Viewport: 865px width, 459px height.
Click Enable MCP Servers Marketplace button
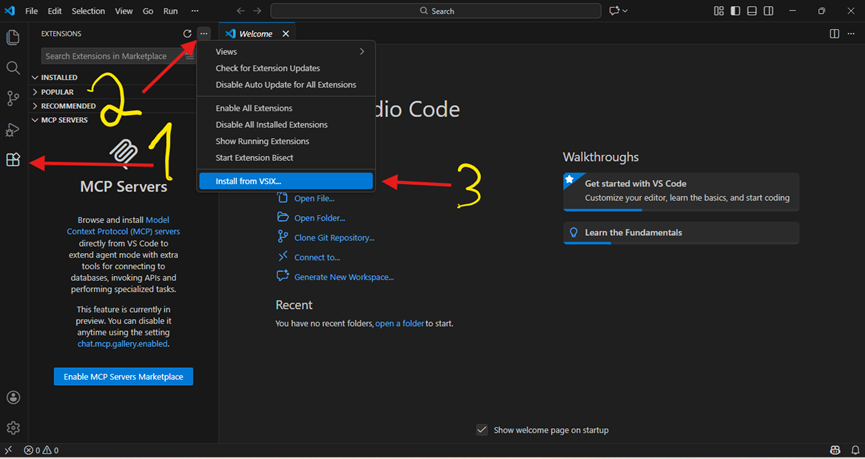123,376
